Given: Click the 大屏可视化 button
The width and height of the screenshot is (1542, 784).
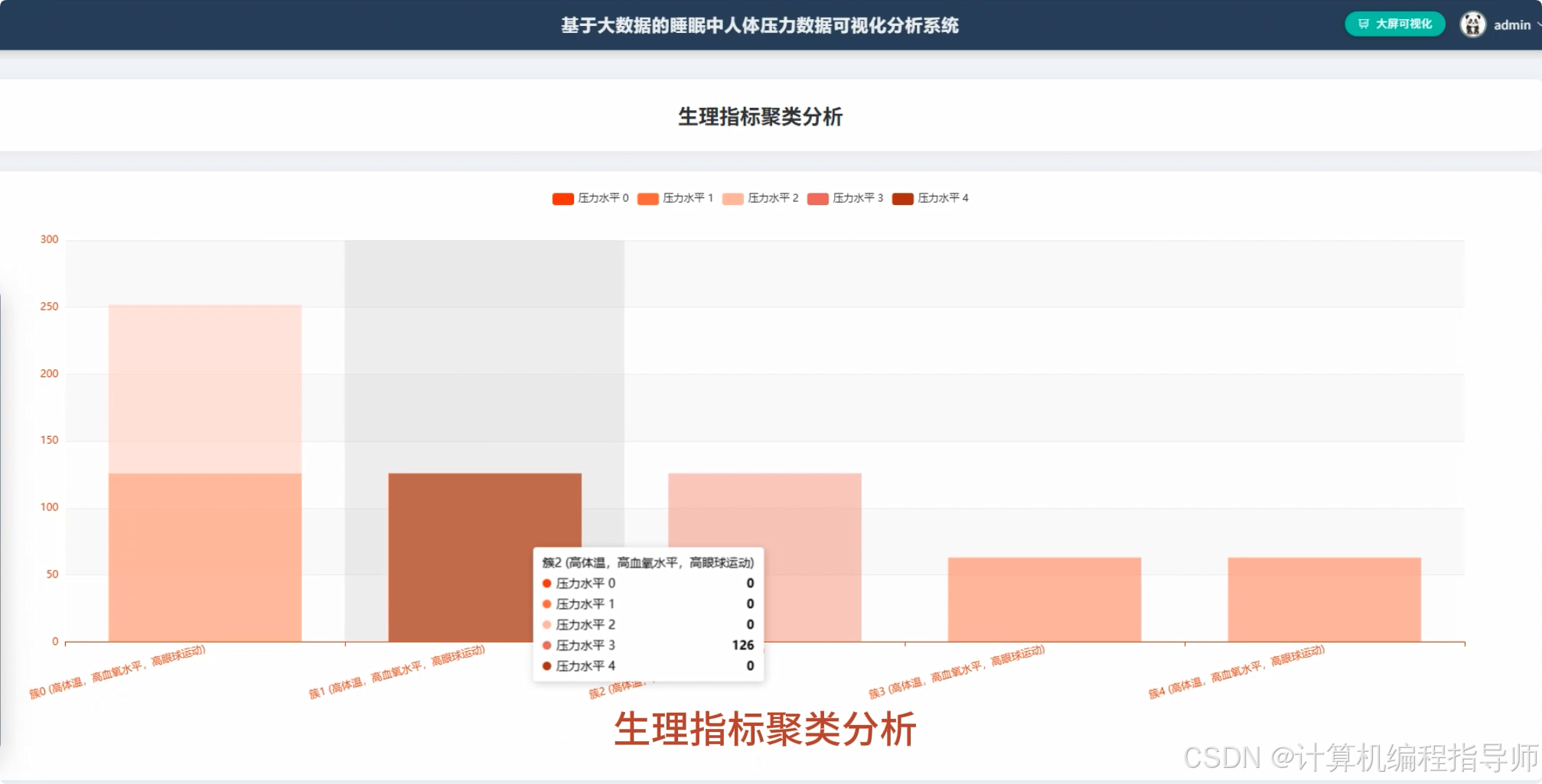Looking at the screenshot, I should pos(1394,24).
